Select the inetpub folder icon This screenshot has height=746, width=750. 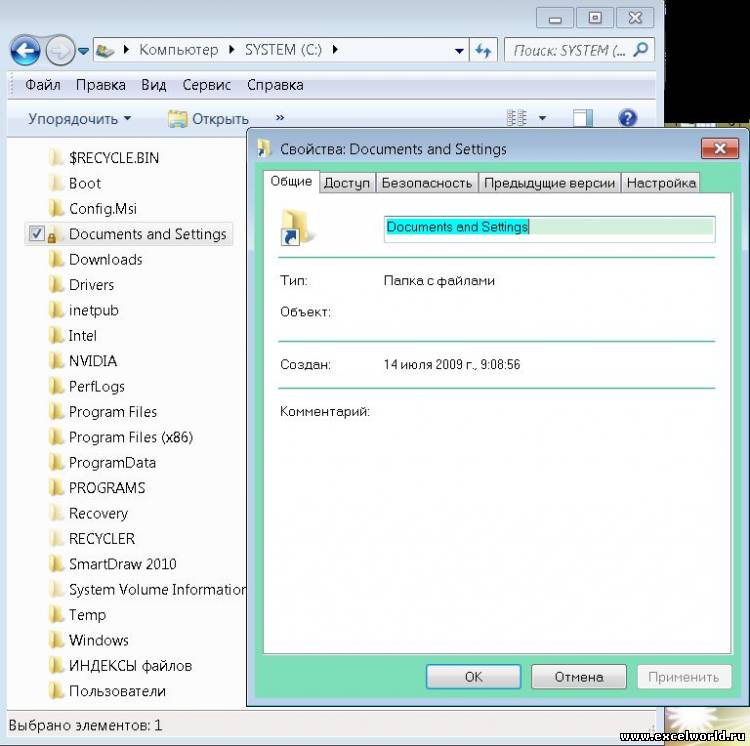point(56,310)
